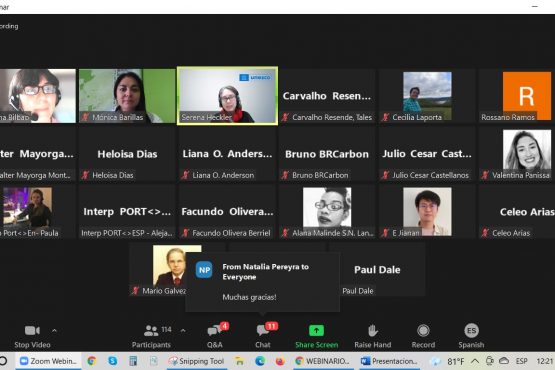Stop the camera with Stop Video
555x370 pixels.
point(32,336)
